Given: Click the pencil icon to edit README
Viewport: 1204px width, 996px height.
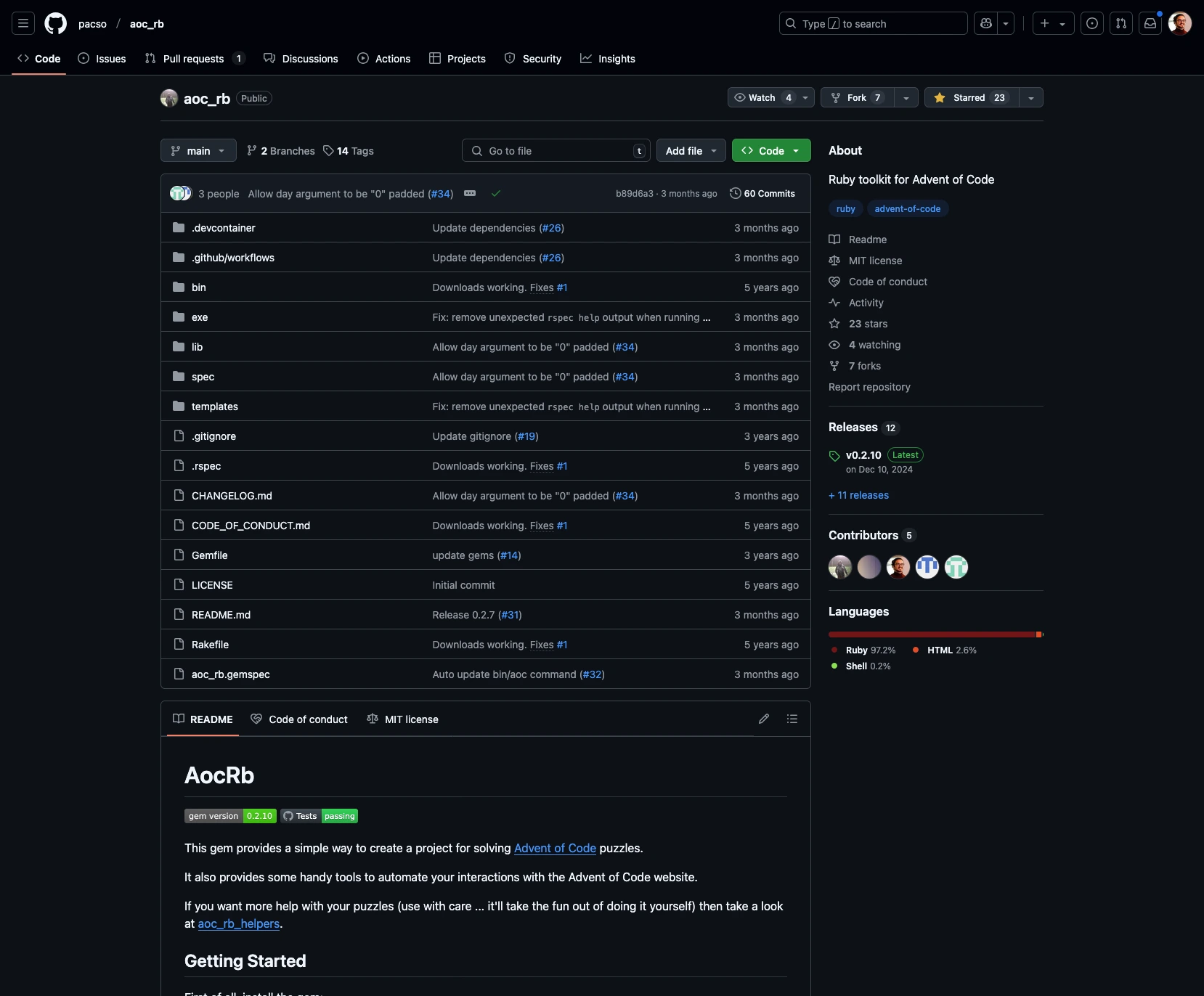Looking at the screenshot, I should pyautogui.click(x=764, y=719).
